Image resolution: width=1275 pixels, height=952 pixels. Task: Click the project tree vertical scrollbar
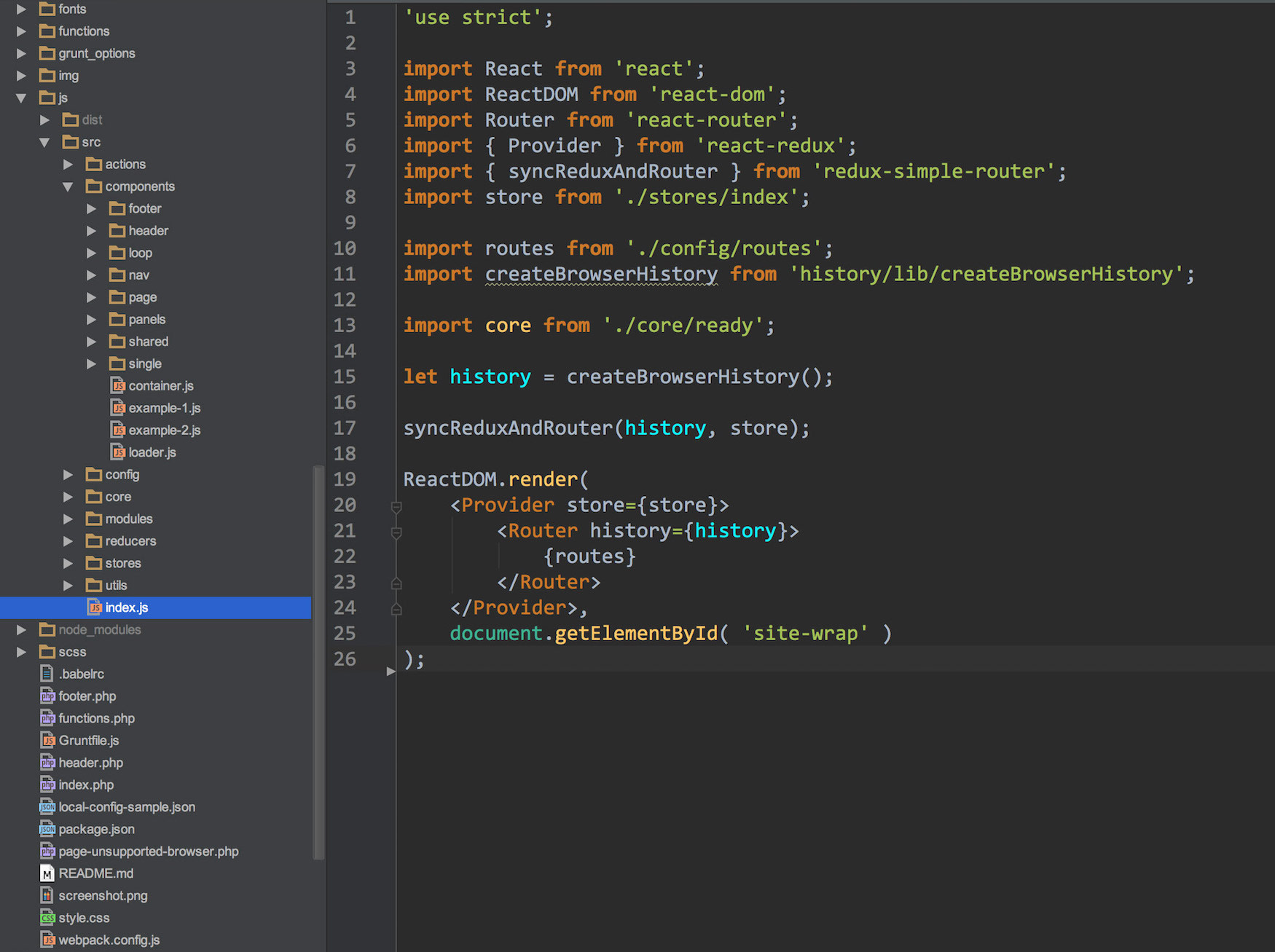point(318,663)
